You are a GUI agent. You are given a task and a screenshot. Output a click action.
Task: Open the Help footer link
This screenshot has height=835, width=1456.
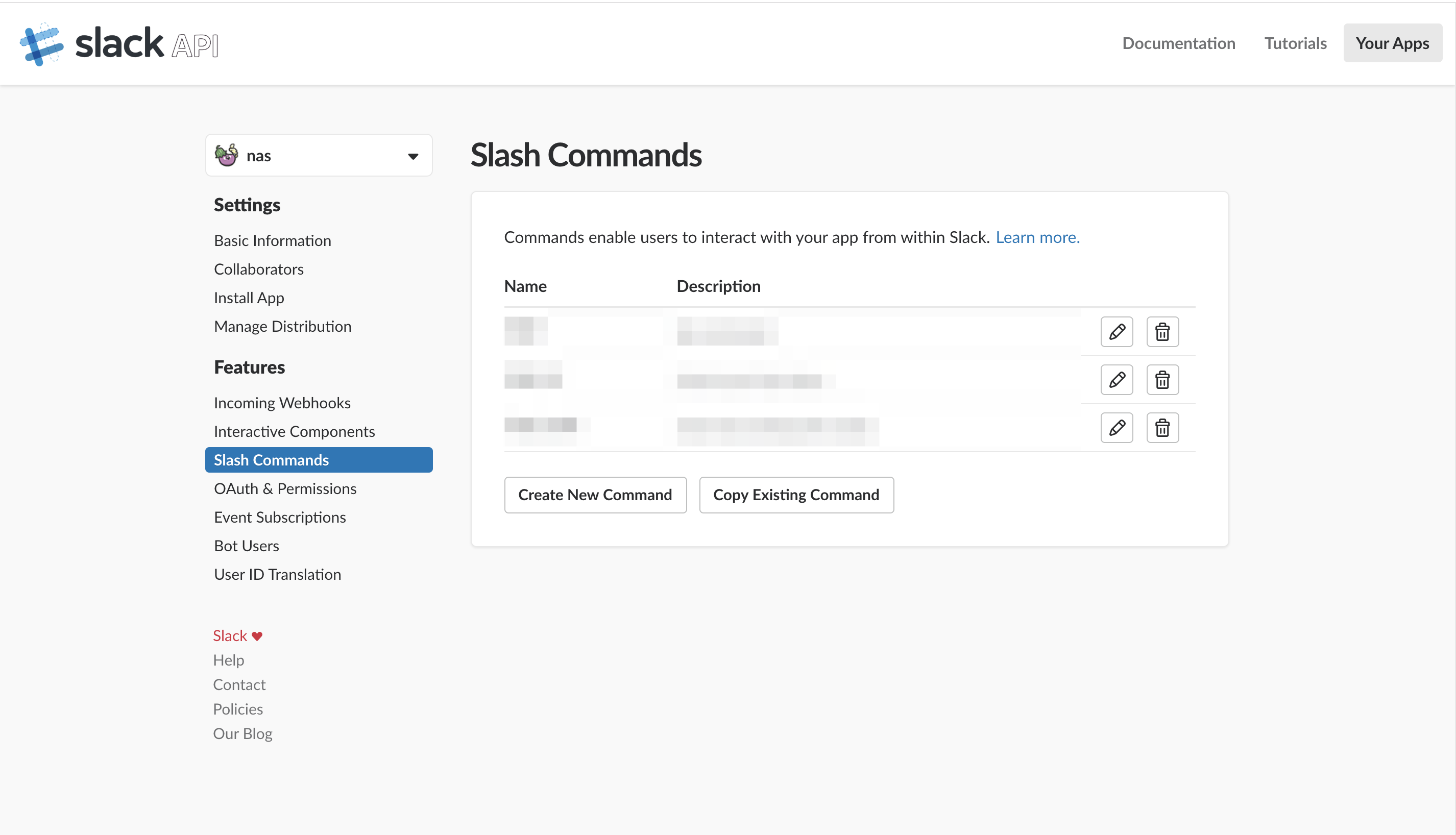pyautogui.click(x=228, y=660)
